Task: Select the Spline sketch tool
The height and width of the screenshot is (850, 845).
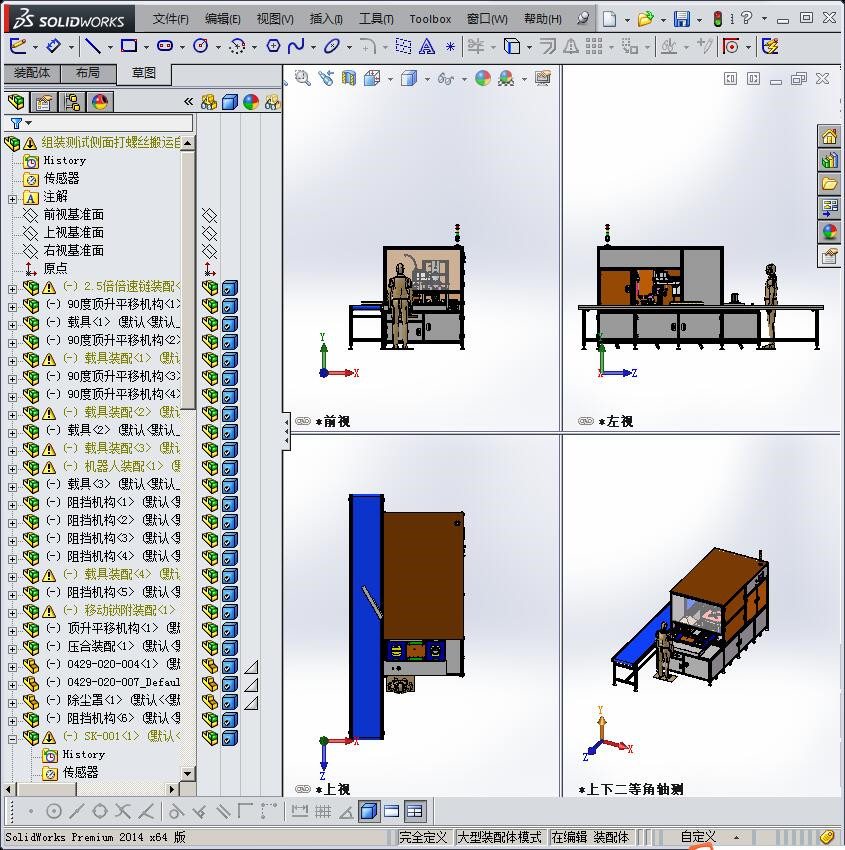Action: click(296, 46)
